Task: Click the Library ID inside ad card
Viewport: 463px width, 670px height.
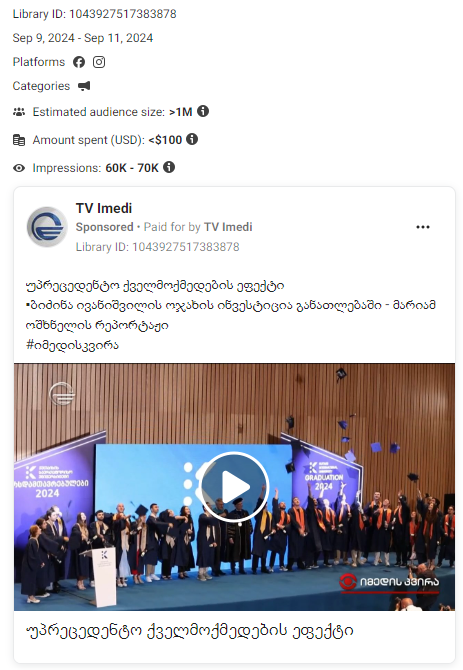Action: 158,247
